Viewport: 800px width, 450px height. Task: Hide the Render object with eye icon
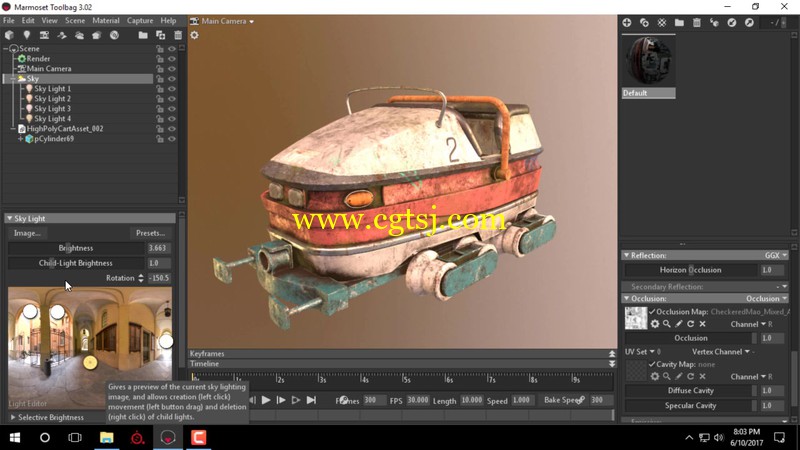click(x=171, y=59)
